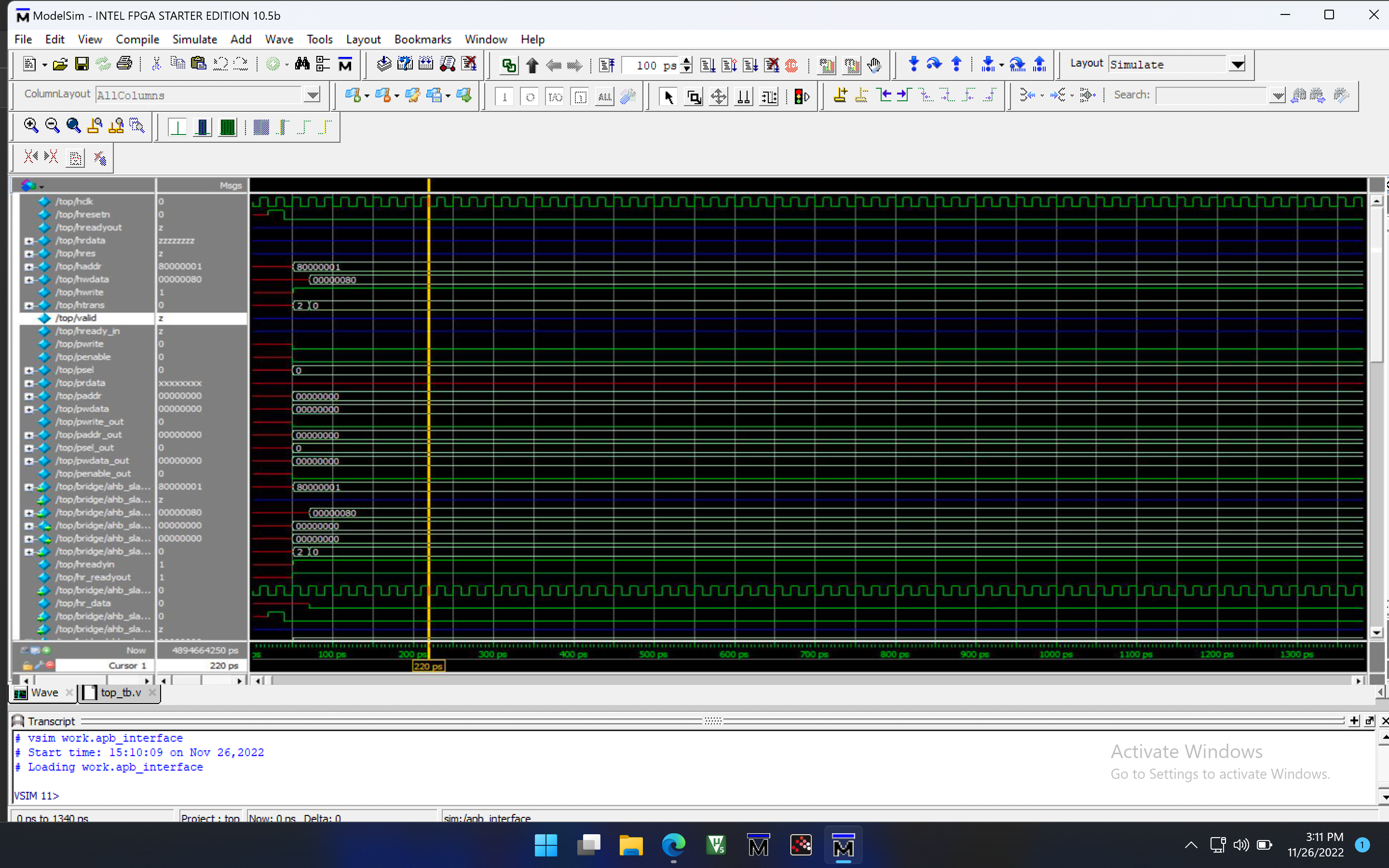The image size is (1389, 868).
Task: Click the 220 ps cursor time label
Action: coord(428,666)
